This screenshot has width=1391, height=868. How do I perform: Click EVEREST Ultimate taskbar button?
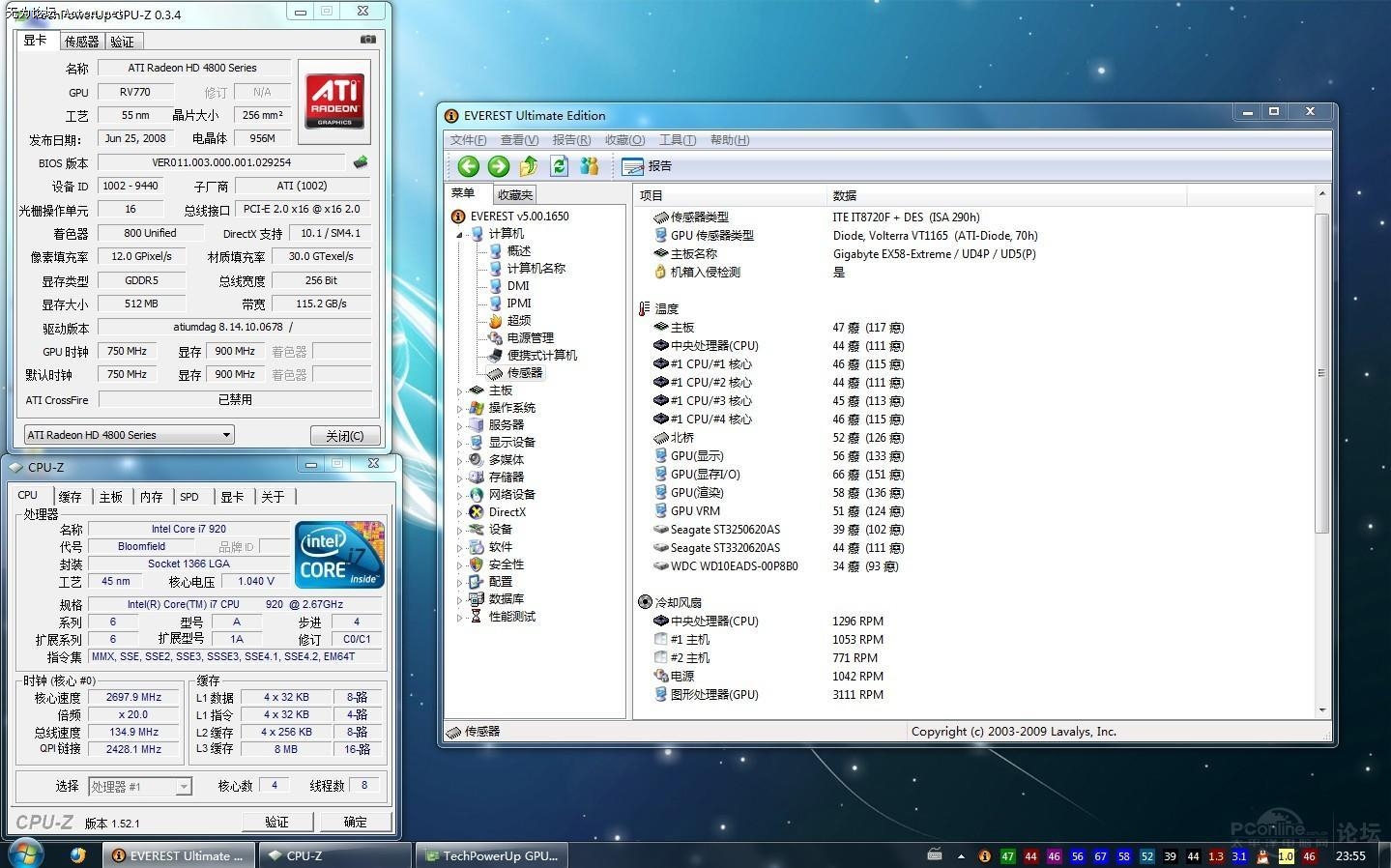pyautogui.click(x=179, y=855)
